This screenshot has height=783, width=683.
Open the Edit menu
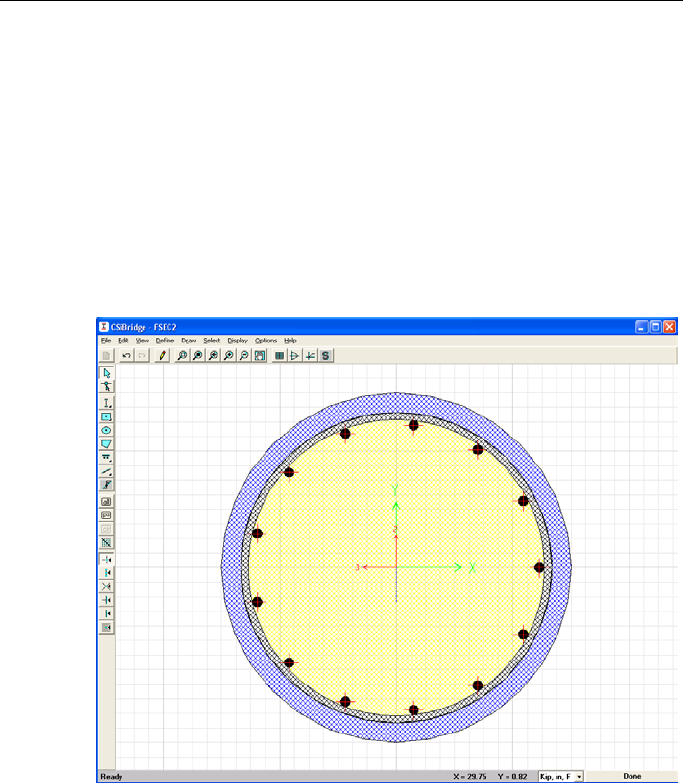point(123,341)
